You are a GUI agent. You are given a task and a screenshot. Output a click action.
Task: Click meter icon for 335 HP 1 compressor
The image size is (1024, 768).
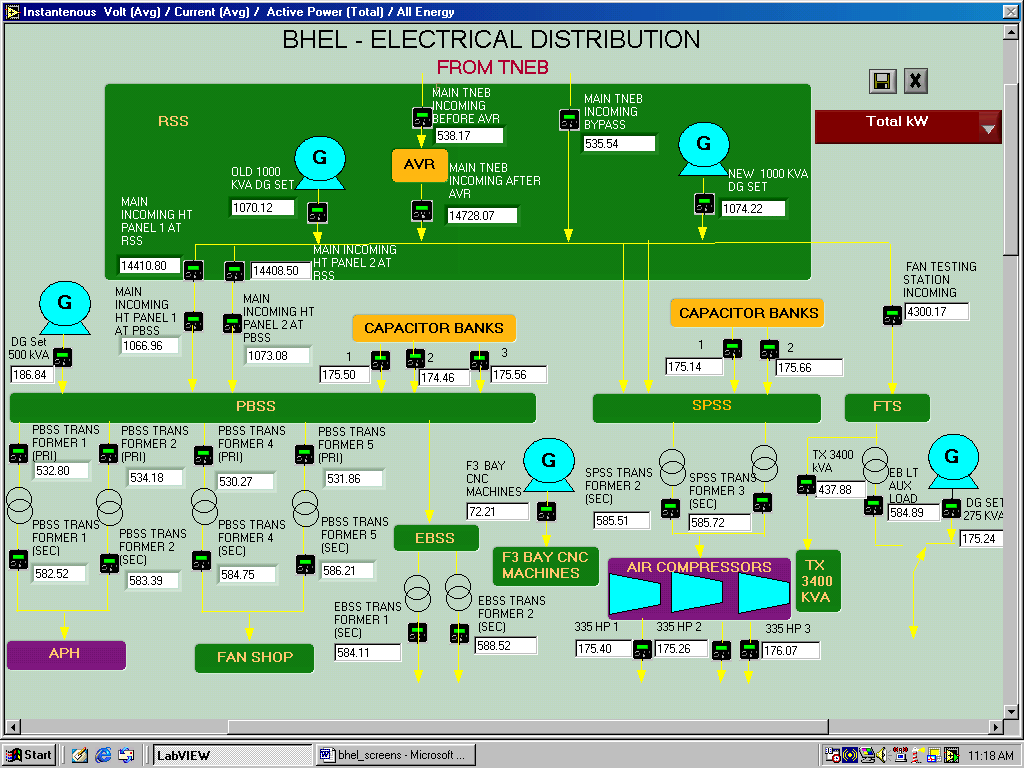[x=642, y=650]
